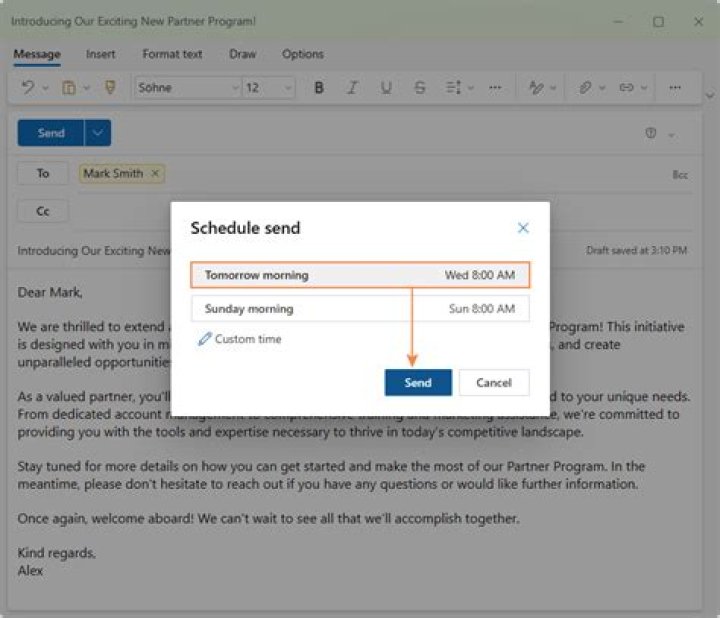This screenshot has height=618, width=720.
Task: Click the Paste clipboard icon
Action: point(69,88)
